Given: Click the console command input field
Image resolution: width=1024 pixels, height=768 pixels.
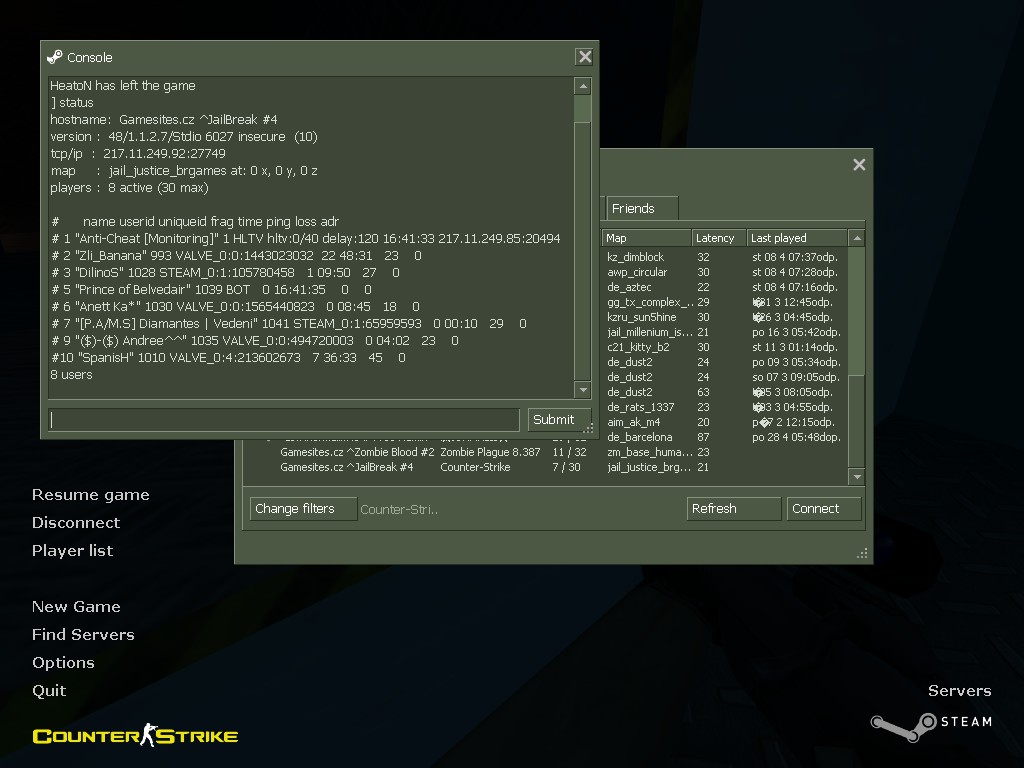Looking at the screenshot, I should pyautogui.click(x=283, y=419).
